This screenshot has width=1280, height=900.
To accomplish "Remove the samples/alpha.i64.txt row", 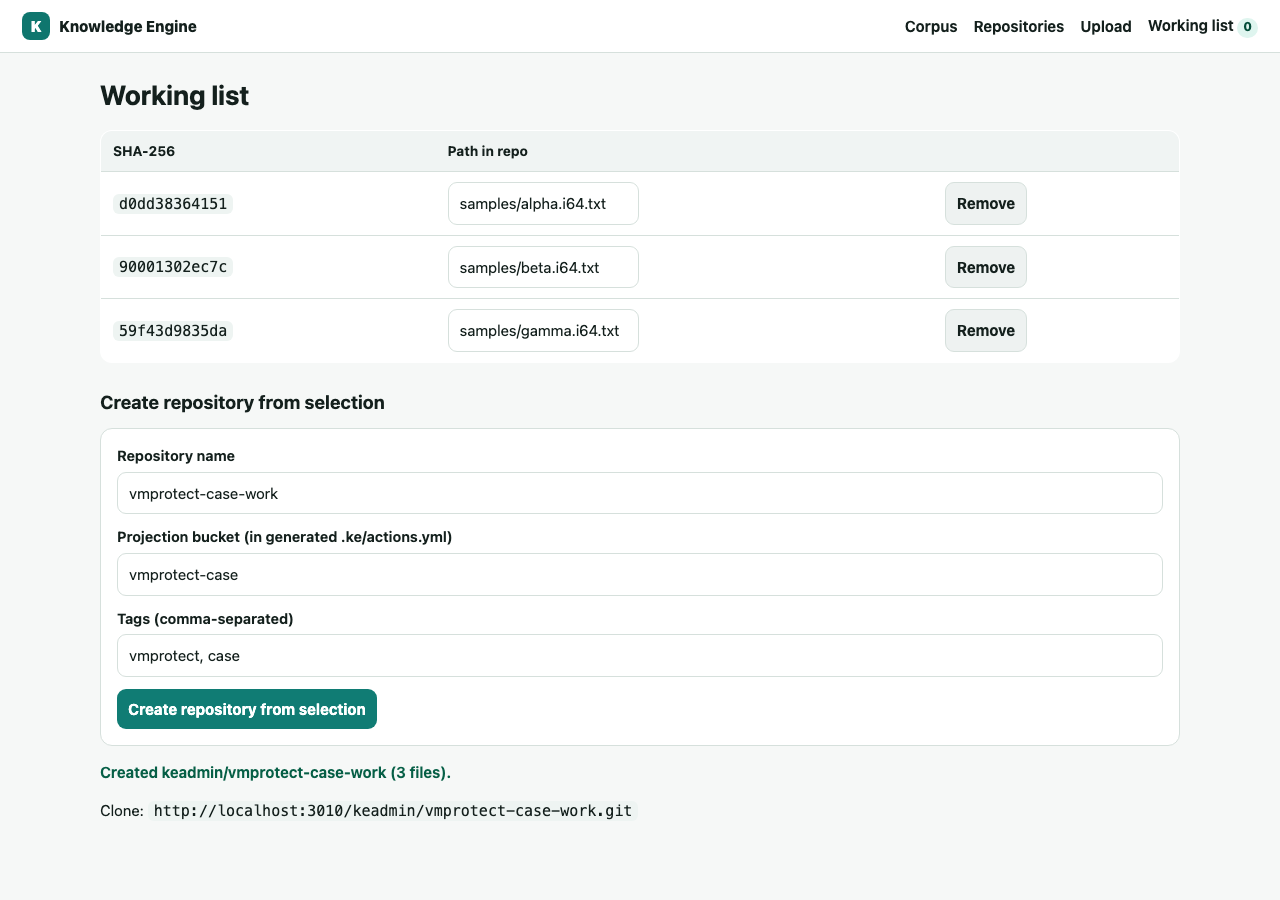I will [986, 204].
